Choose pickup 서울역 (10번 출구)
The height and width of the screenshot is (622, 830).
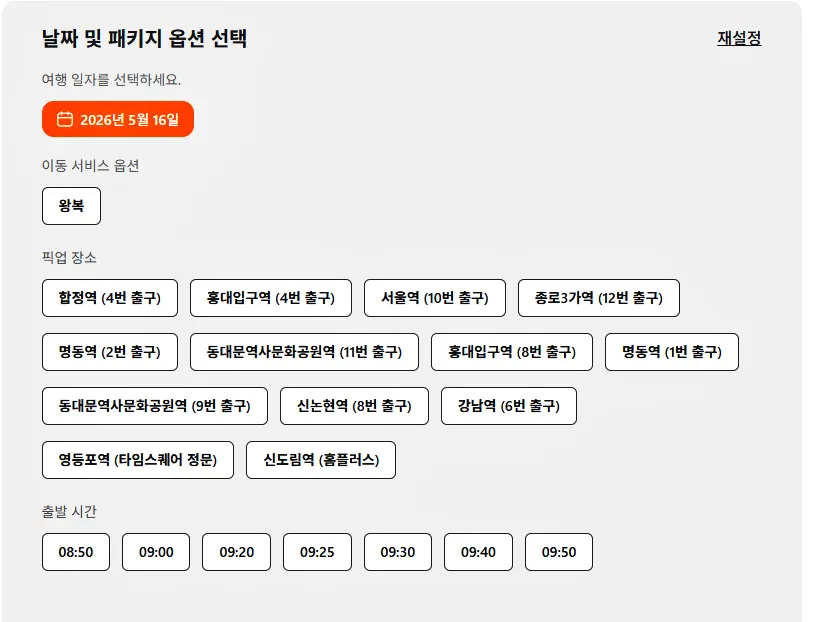coord(435,298)
